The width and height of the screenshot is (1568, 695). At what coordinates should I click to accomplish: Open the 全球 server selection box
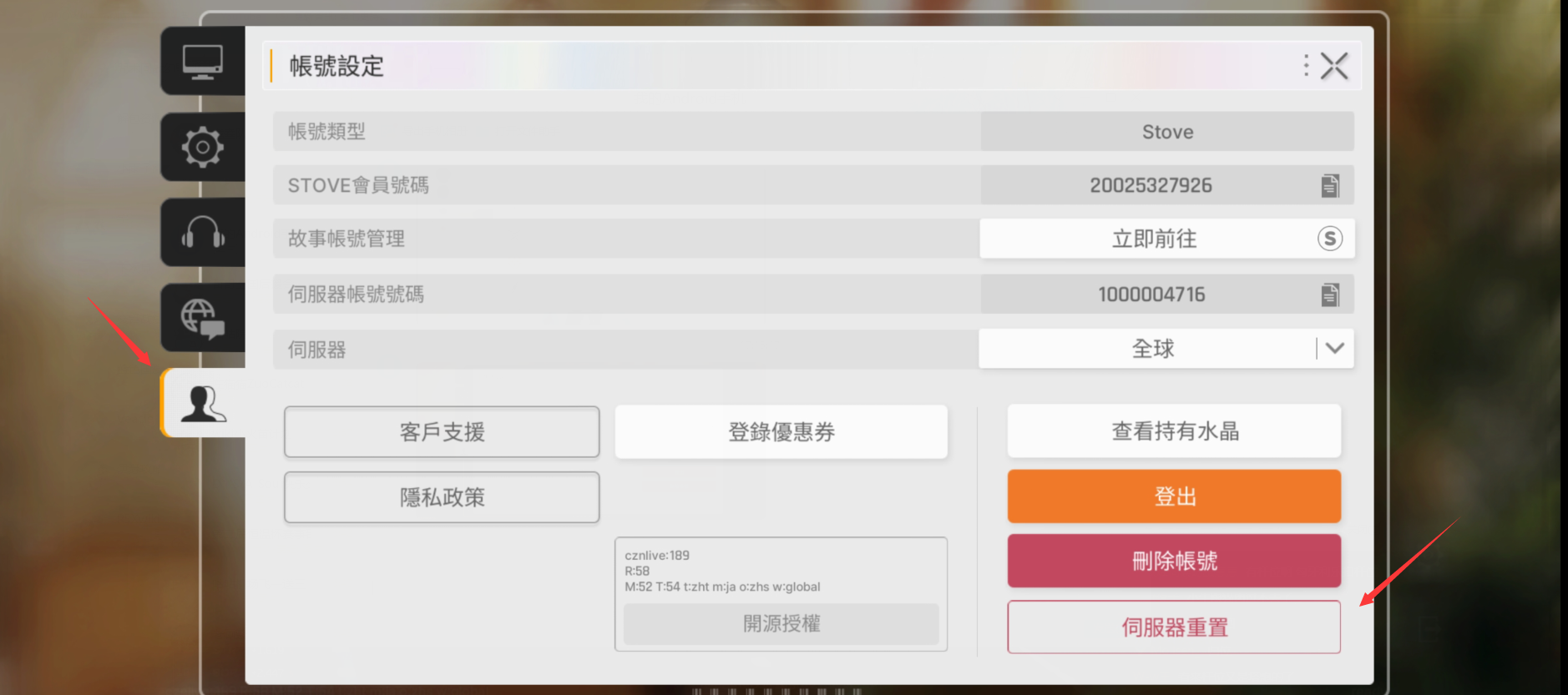[1152, 349]
